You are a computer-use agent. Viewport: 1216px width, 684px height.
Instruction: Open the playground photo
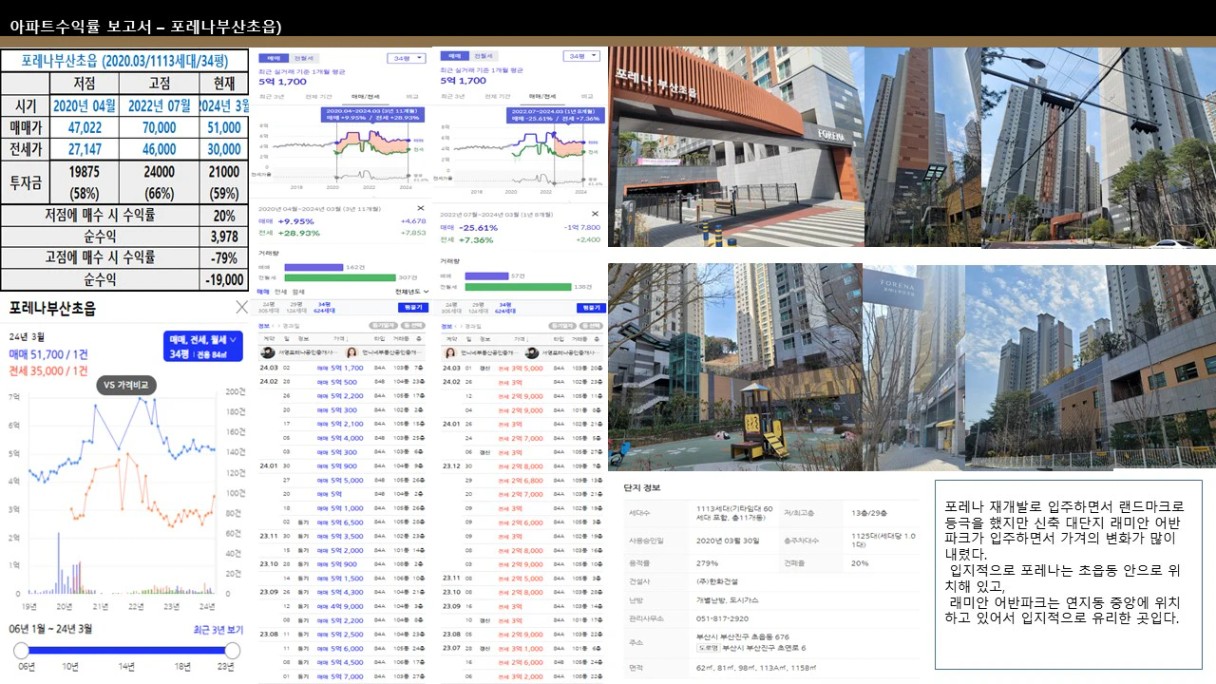735,366
